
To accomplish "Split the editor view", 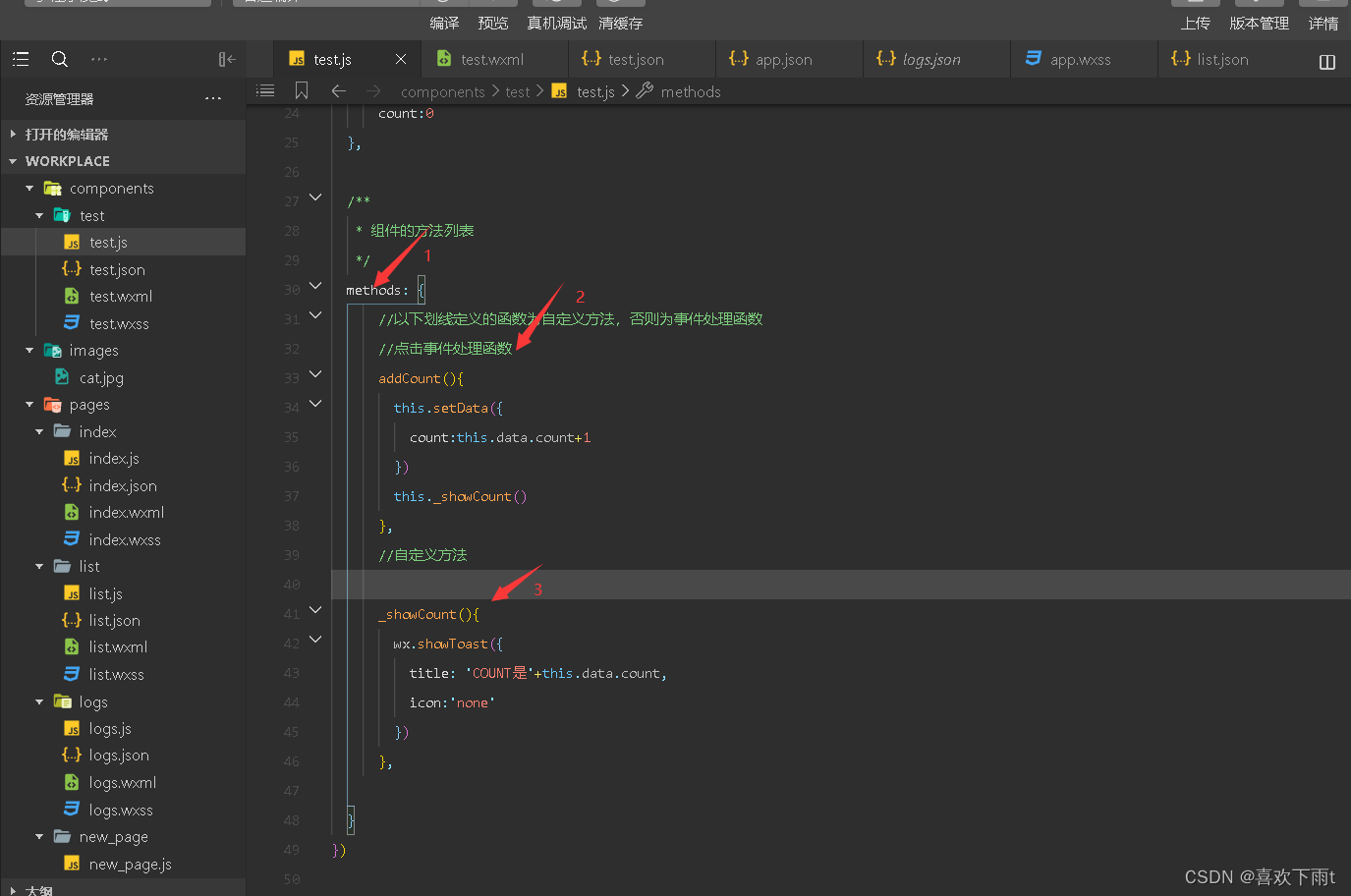I will [x=1326, y=62].
